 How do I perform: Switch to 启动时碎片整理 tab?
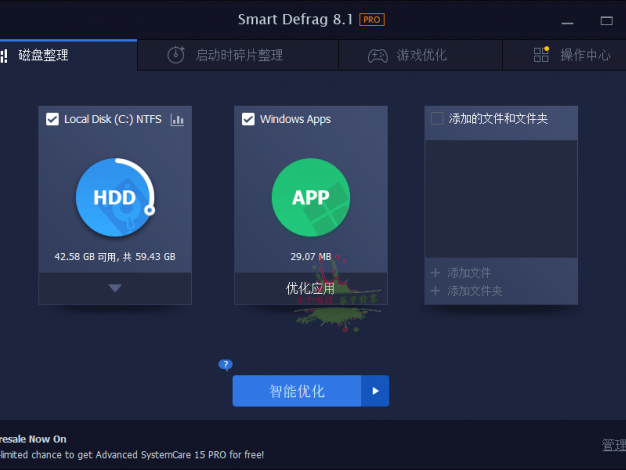click(238, 55)
